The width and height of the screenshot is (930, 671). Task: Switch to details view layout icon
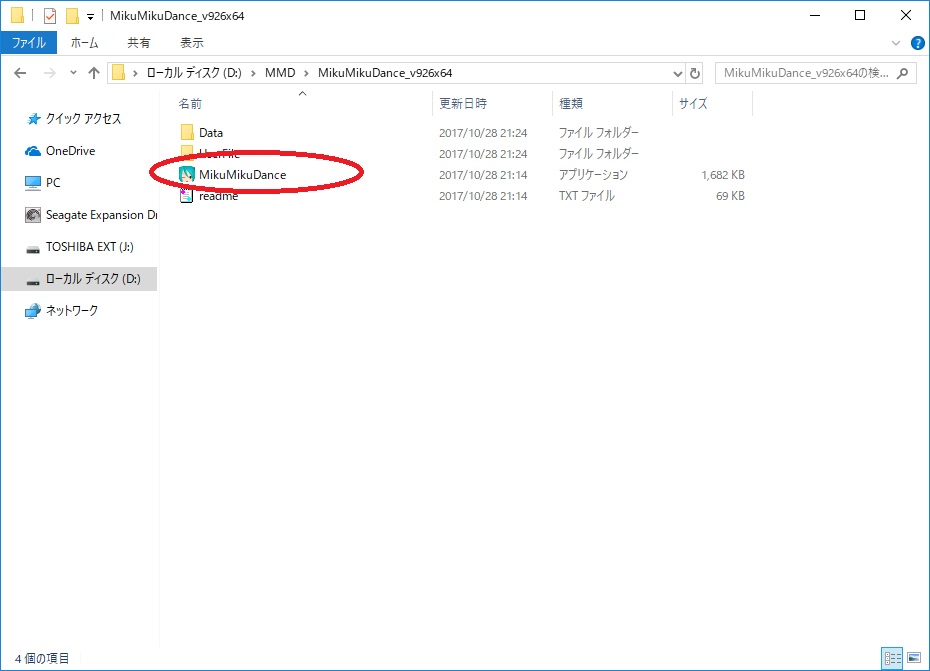tap(892, 657)
